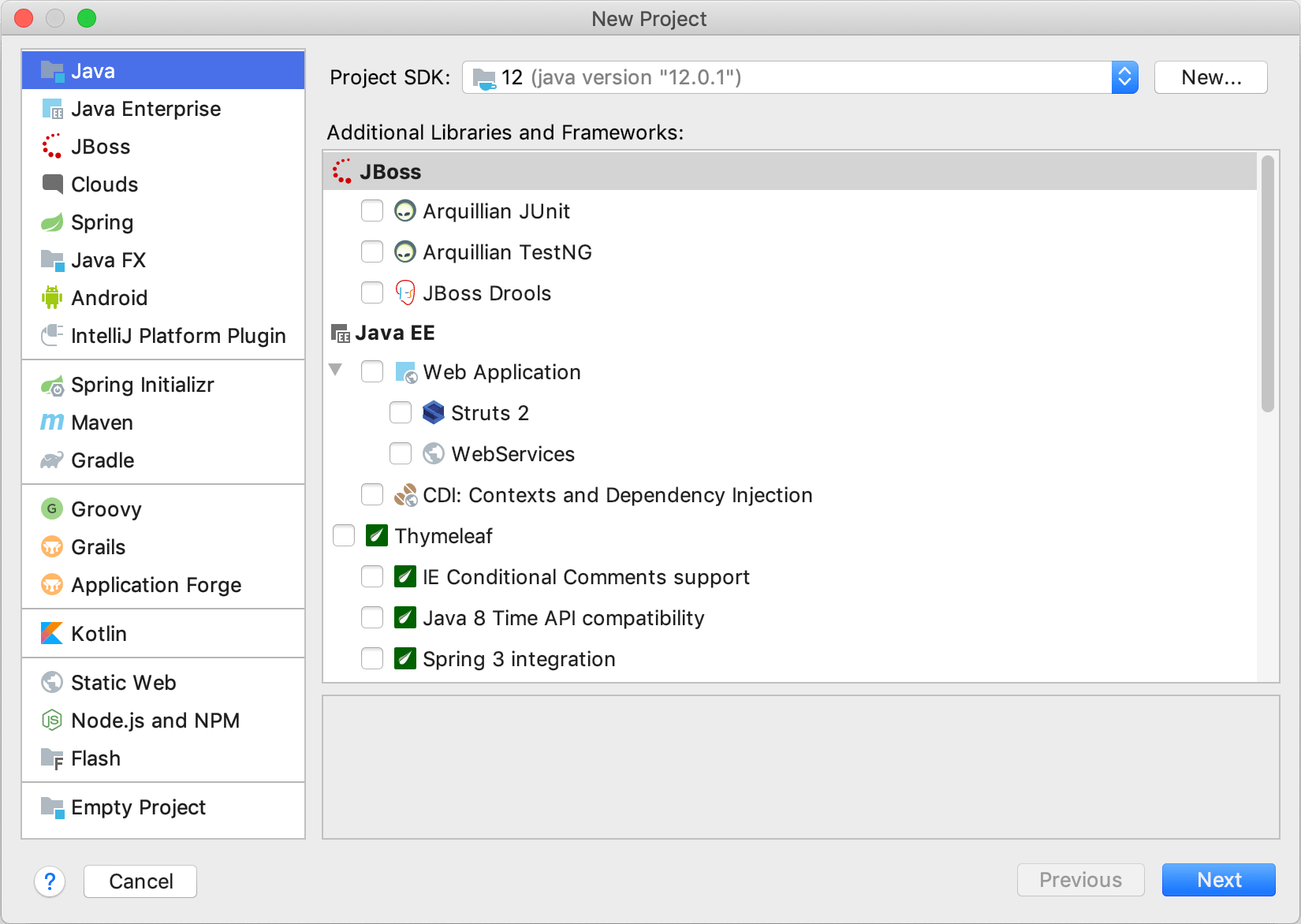This screenshot has height=924, width=1301.
Task: Click the Arquillian TestNG alien icon
Action: point(405,252)
